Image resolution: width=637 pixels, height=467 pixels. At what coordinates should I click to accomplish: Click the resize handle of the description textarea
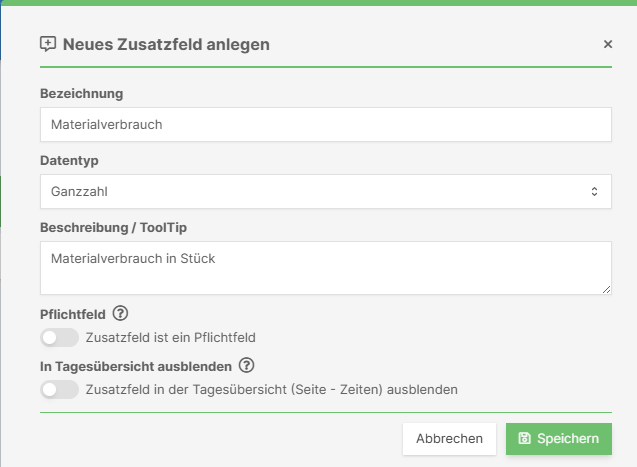coord(606,290)
